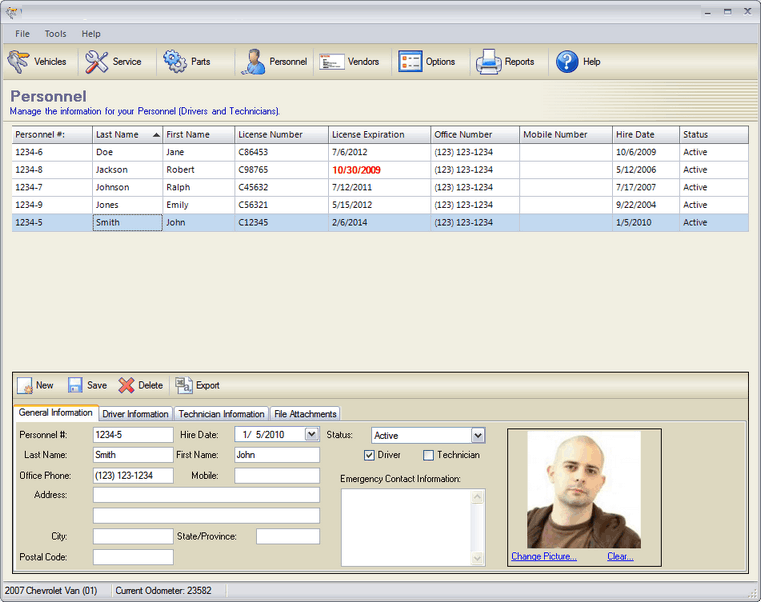761x602 pixels.
Task: Create a New personnel record
Action: click(x=35, y=385)
